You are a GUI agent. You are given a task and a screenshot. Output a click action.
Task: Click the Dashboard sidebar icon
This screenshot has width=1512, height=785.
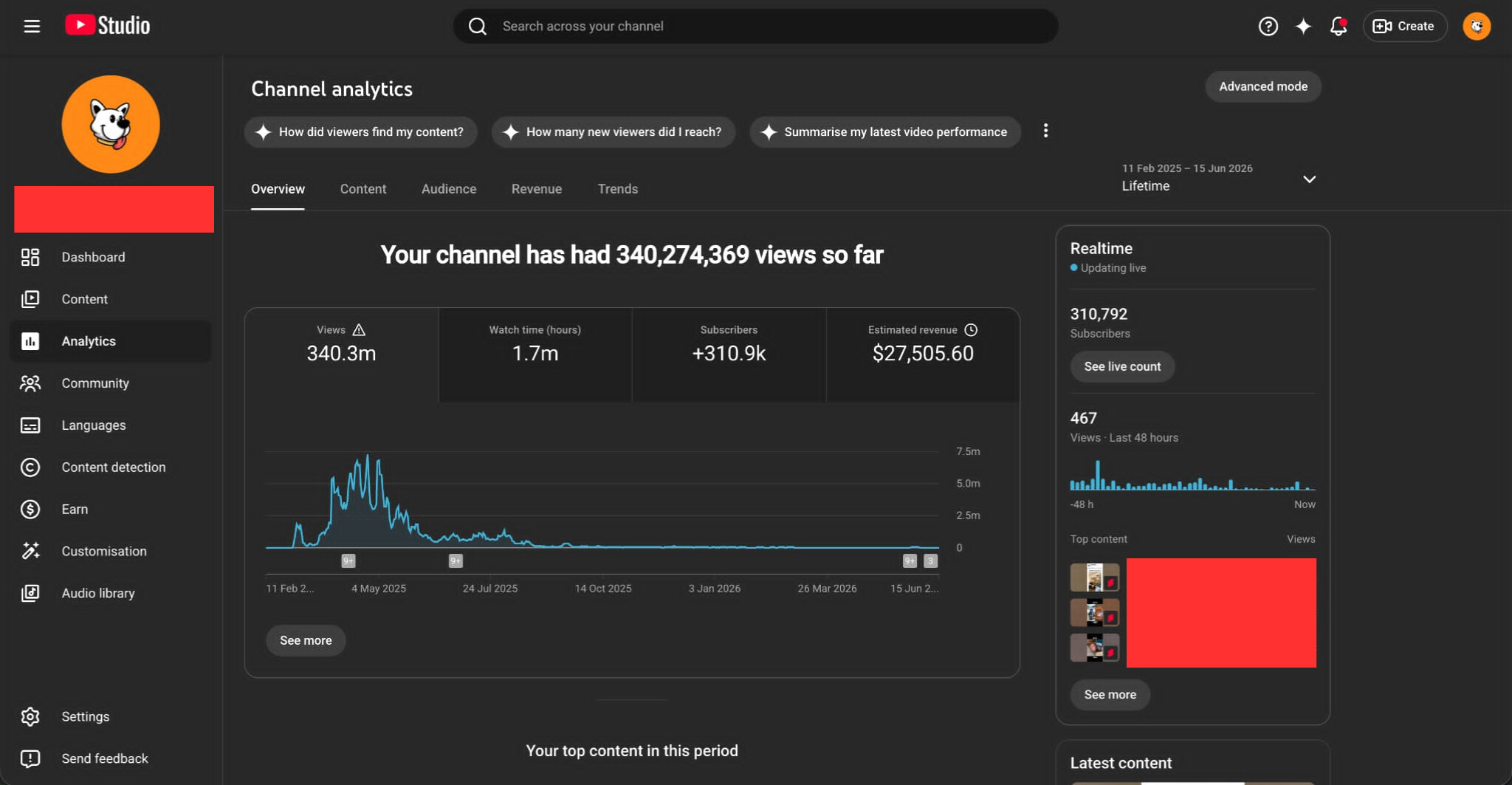click(x=30, y=257)
